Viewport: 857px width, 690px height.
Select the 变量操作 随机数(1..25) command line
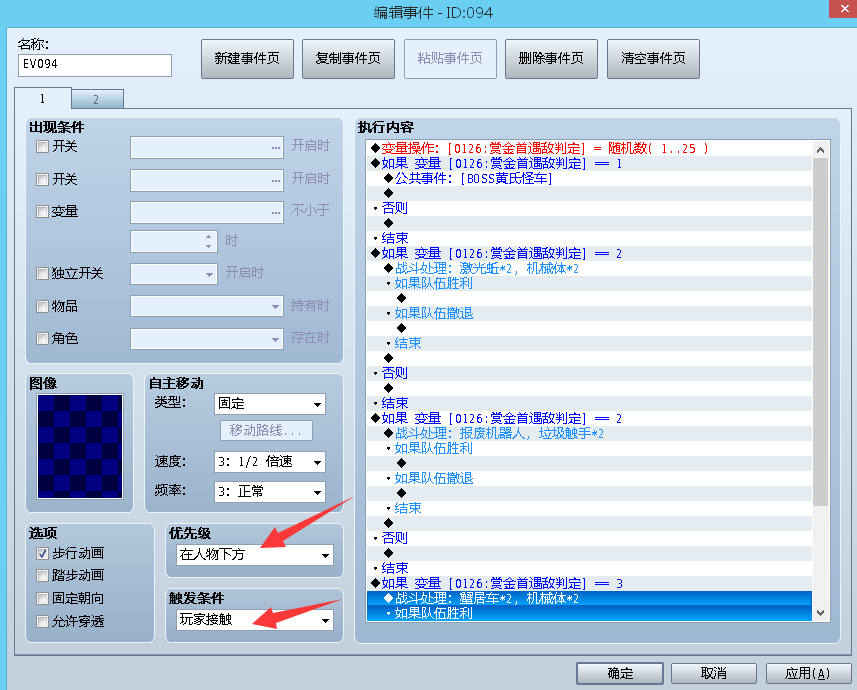point(589,148)
